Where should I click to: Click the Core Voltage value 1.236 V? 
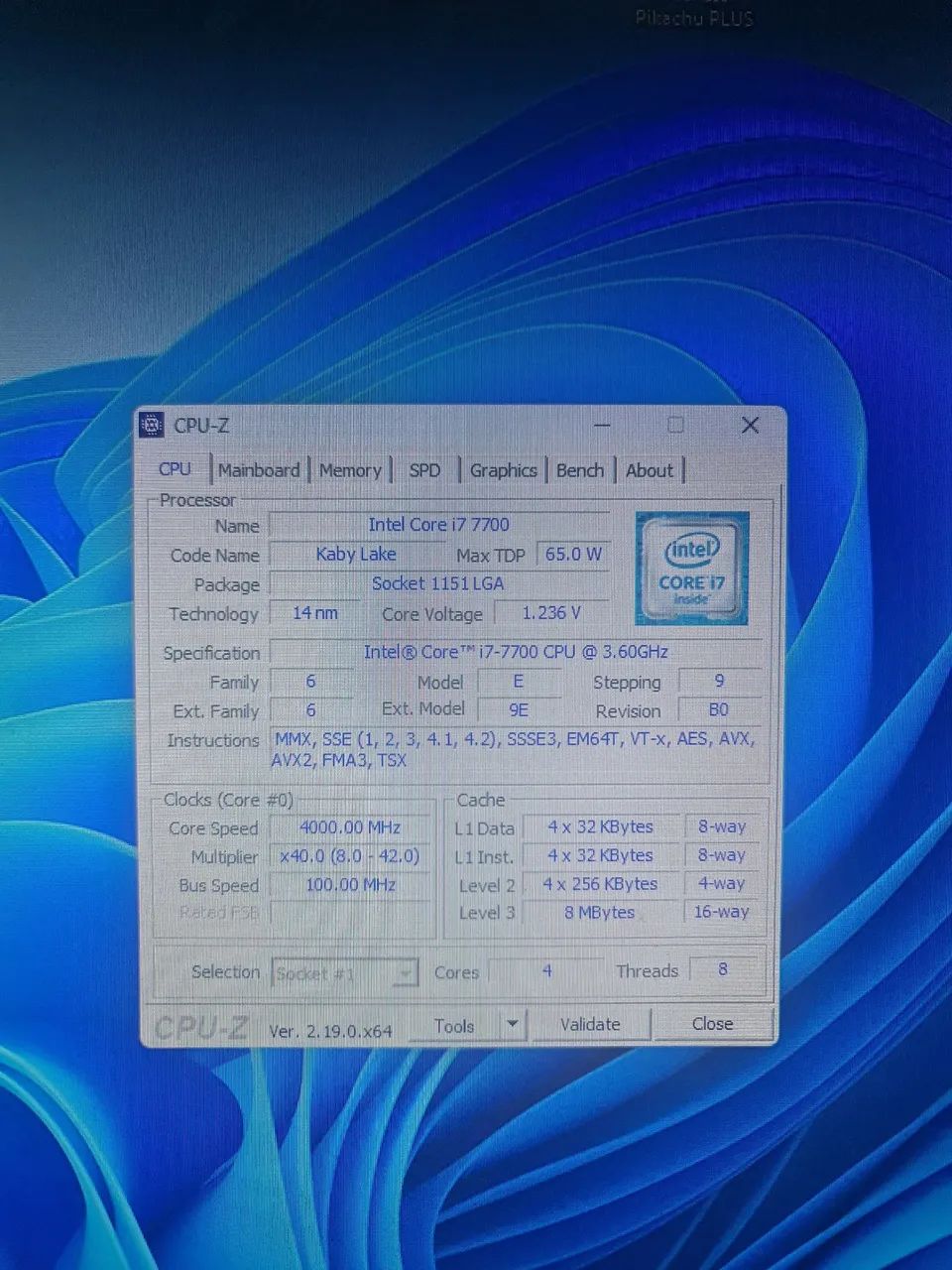tap(551, 613)
